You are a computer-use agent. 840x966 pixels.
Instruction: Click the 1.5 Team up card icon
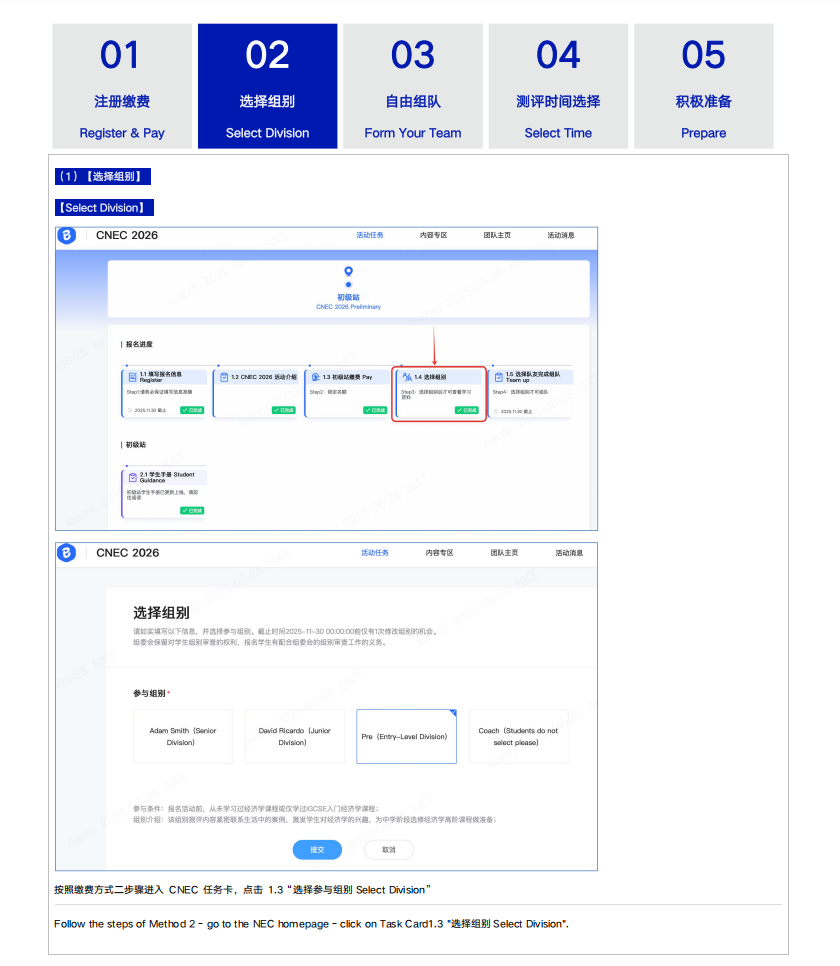(x=498, y=377)
